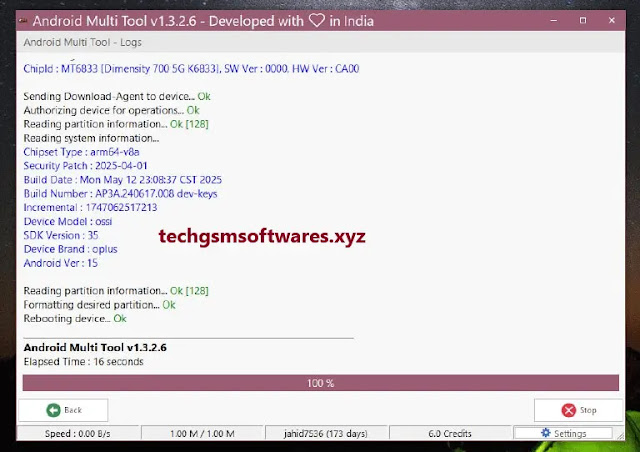The image size is (640, 452).
Task: Click the jahid7536 (173 days) account entry
Action: tap(326, 434)
